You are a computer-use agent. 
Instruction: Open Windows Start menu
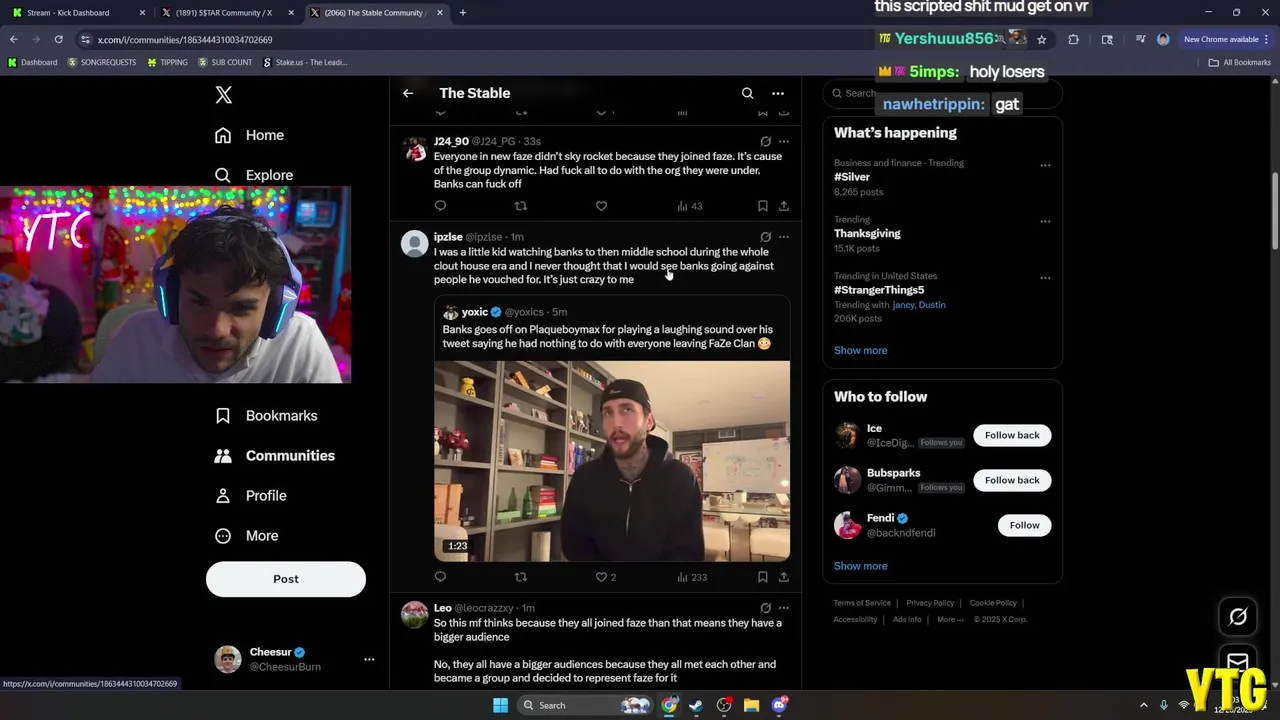tap(500, 705)
